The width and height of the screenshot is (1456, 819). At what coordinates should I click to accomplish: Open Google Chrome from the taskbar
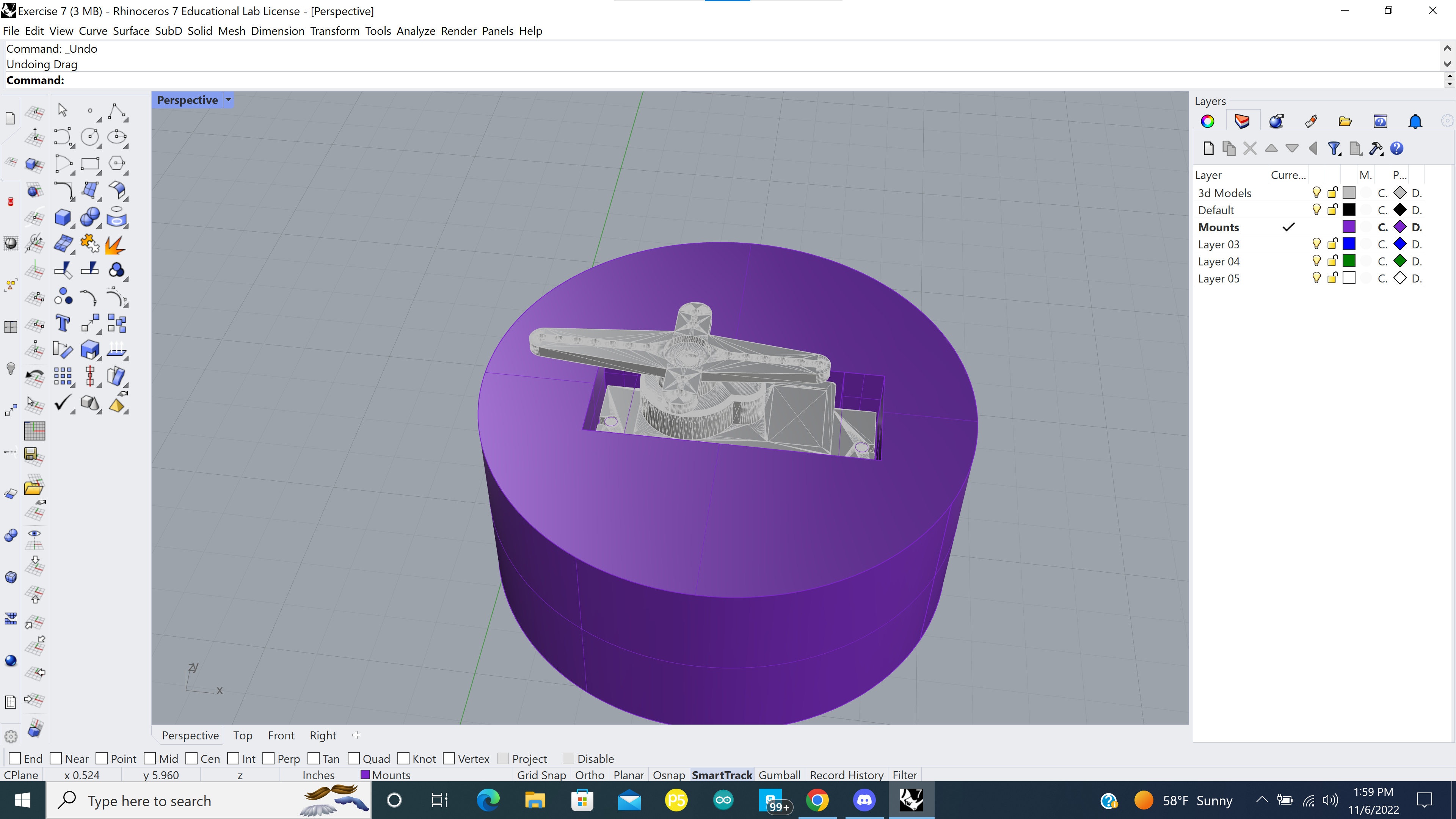817,800
